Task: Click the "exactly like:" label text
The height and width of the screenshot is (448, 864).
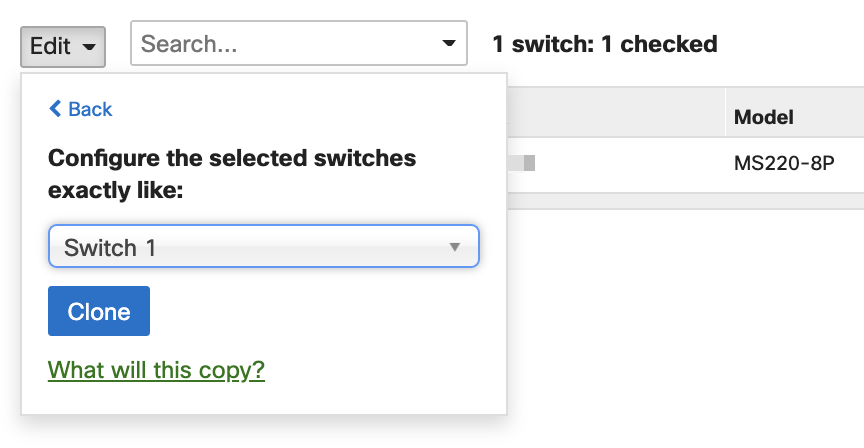Action: pos(116,190)
